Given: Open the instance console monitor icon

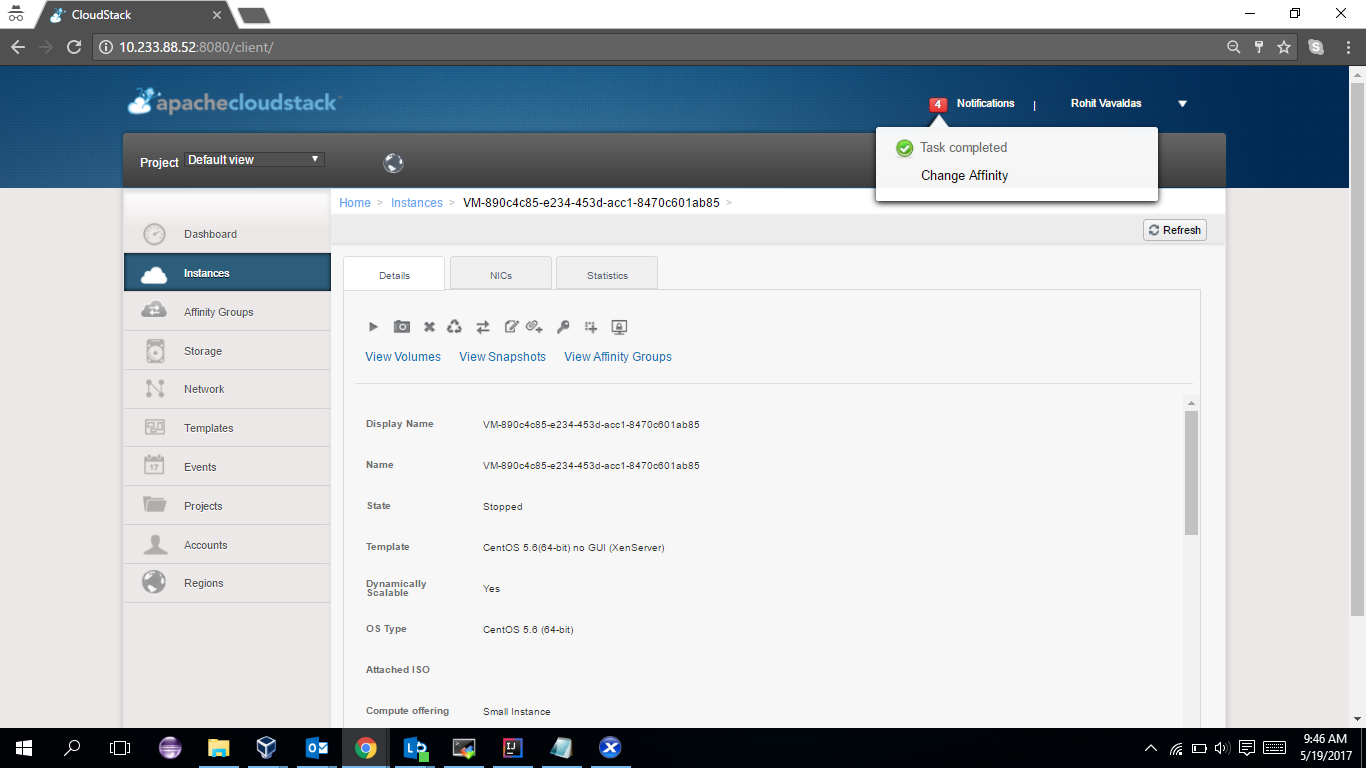Looking at the screenshot, I should pyautogui.click(x=619, y=327).
